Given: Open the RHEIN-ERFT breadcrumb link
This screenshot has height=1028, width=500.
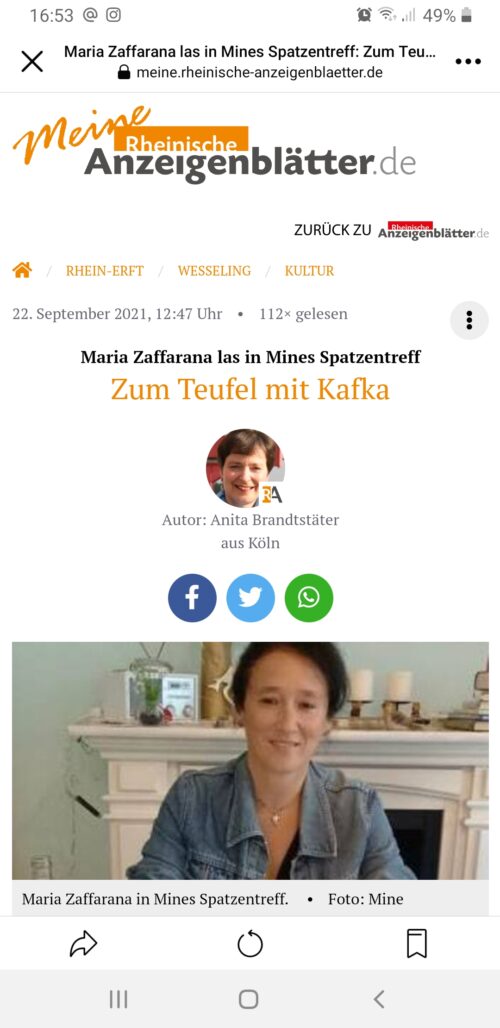Looking at the screenshot, I should 105,271.
